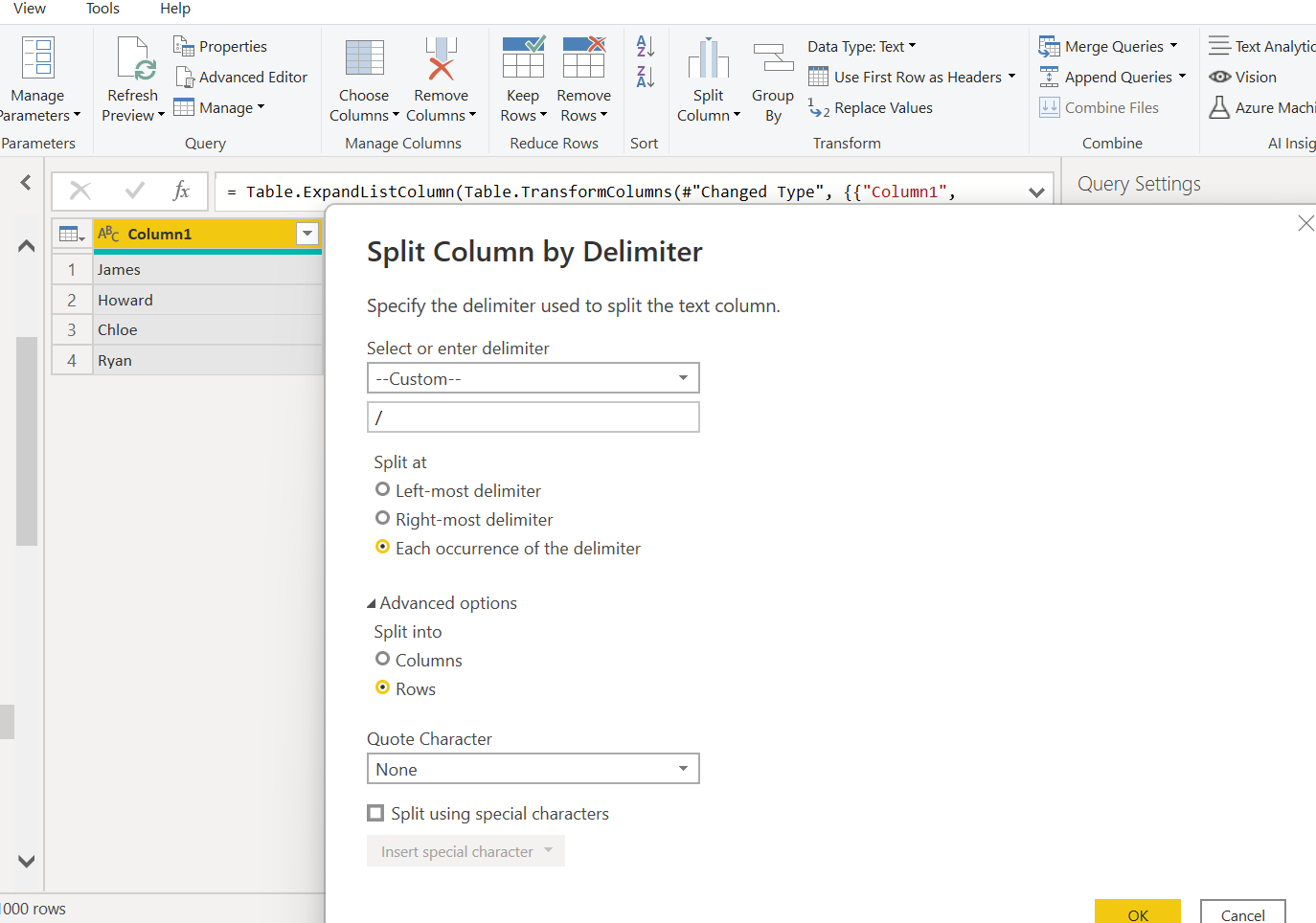1316x923 pixels.
Task: Click the Remove Rows icon
Action: [x=583, y=56]
